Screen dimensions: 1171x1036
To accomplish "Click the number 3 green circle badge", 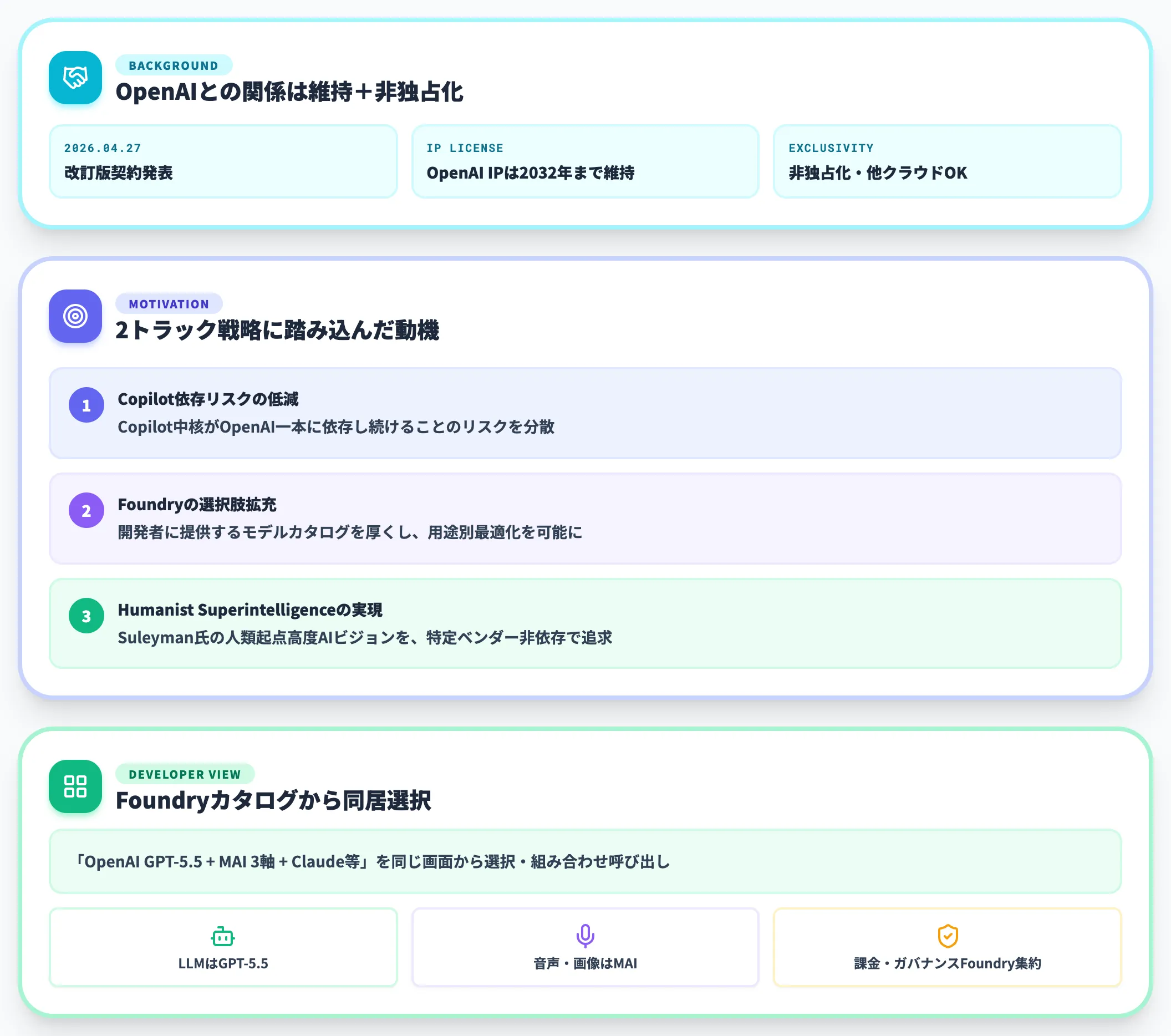I will [86, 616].
